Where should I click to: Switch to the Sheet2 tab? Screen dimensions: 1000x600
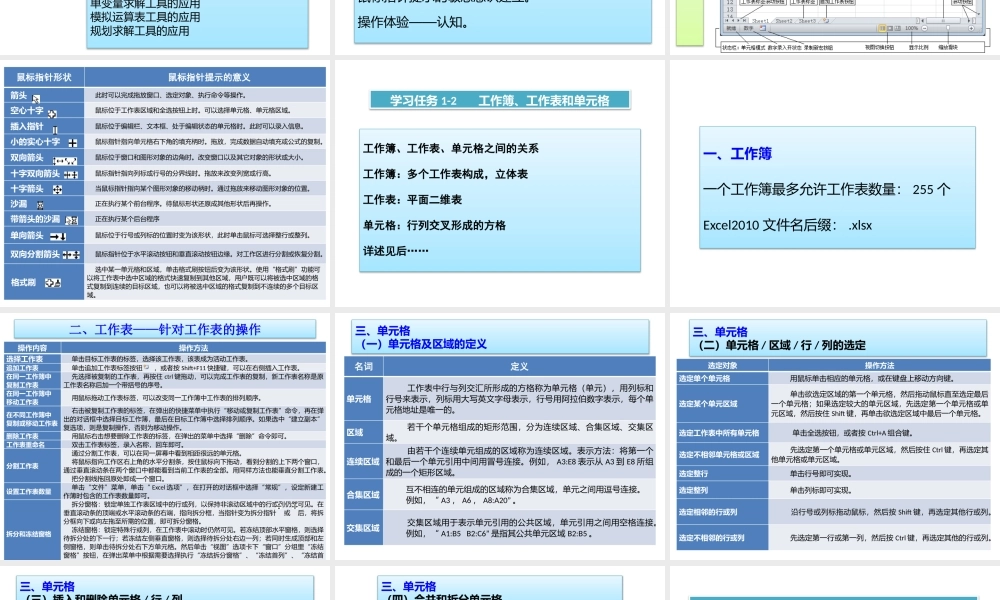784,21
